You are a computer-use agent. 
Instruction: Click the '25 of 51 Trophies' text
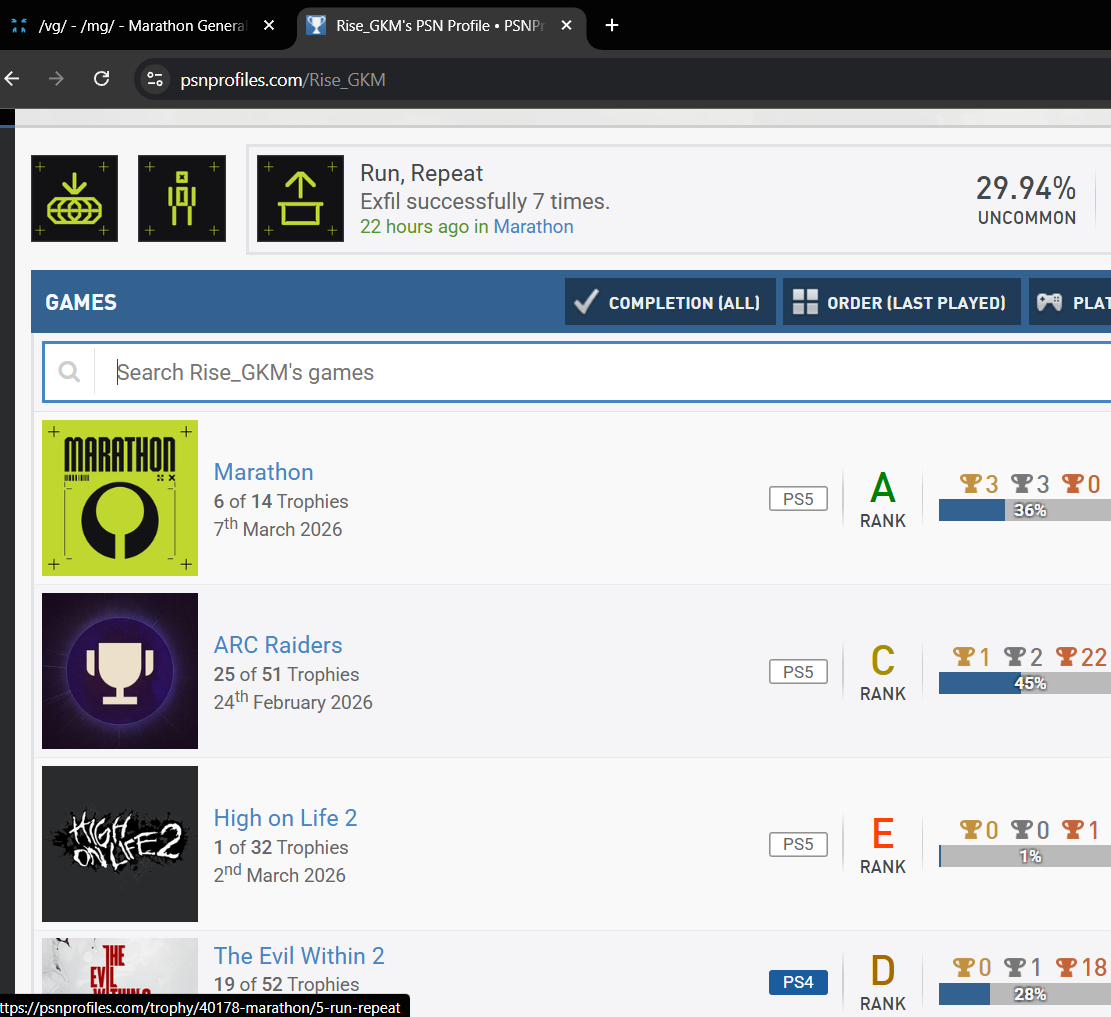(286, 674)
